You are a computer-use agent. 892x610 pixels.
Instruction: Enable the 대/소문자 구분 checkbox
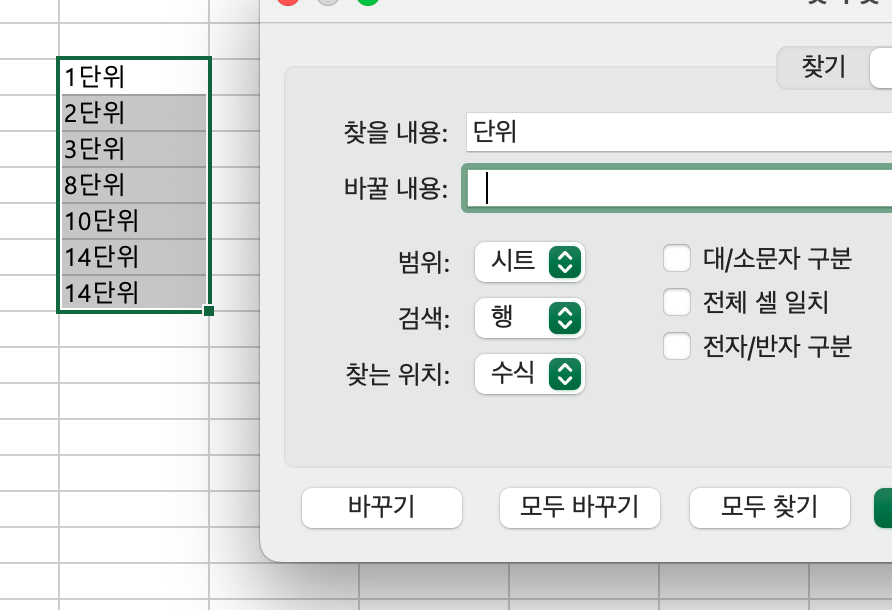coord(677,258)
